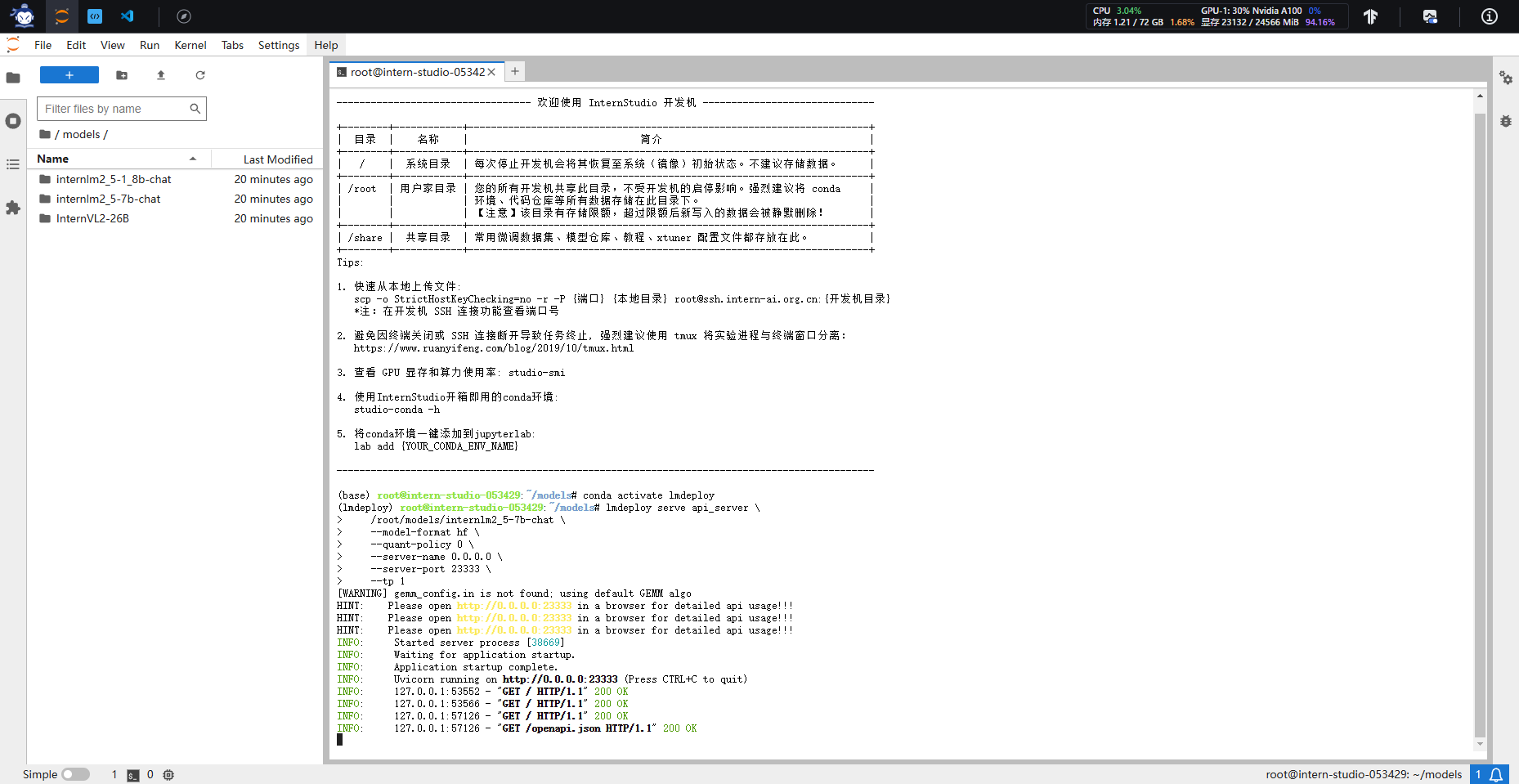The image size is (1519, 784).
Task: Add a new tab with plus button
Action: [x=515, y=72]
